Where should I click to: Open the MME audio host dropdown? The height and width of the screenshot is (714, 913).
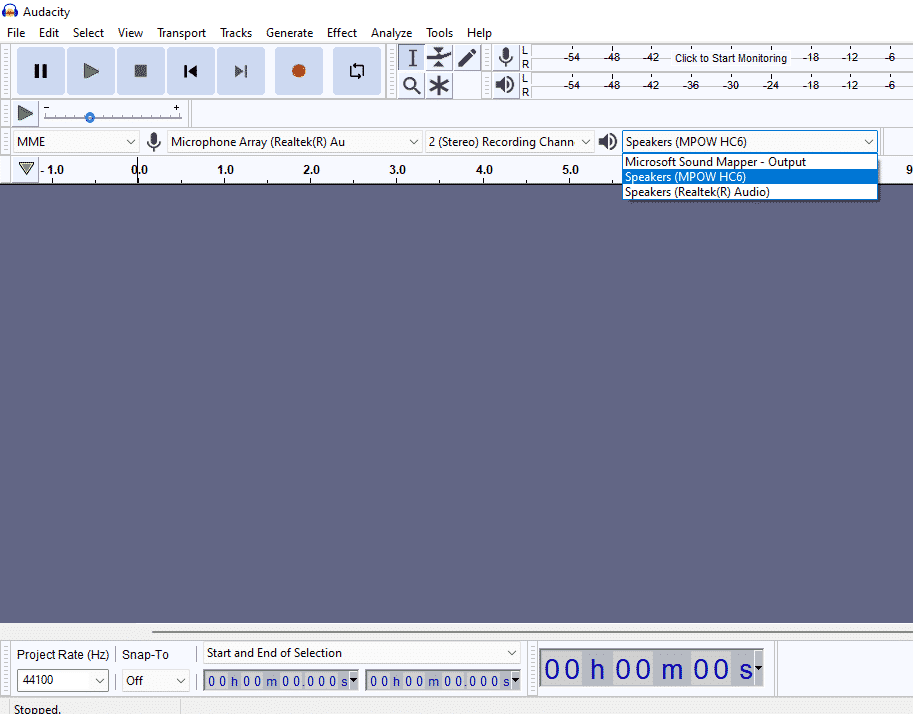76,142
